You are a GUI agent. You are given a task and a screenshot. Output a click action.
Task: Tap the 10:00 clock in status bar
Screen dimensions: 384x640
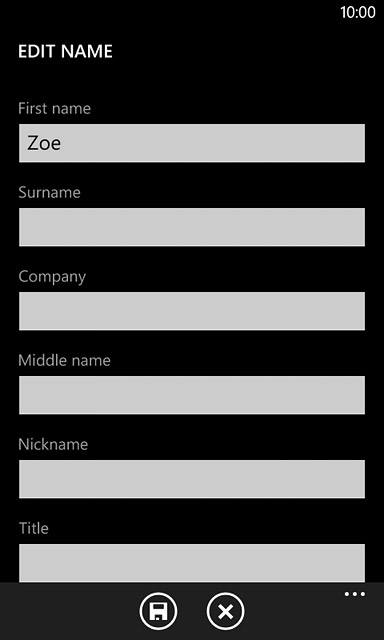[x=358, y=12]
